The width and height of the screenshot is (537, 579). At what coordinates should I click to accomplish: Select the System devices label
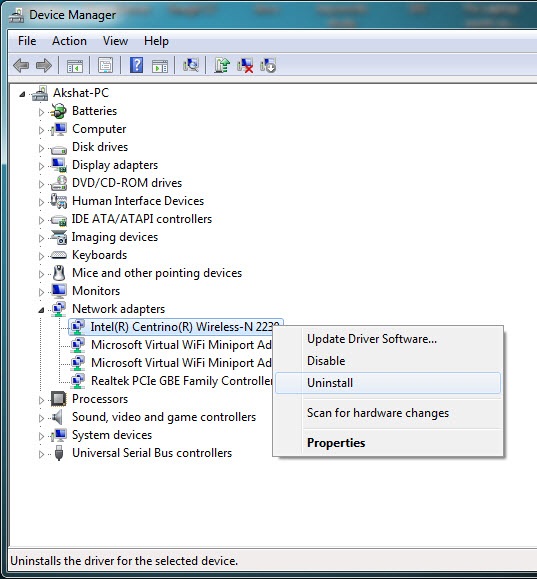(x=112, y=435)
